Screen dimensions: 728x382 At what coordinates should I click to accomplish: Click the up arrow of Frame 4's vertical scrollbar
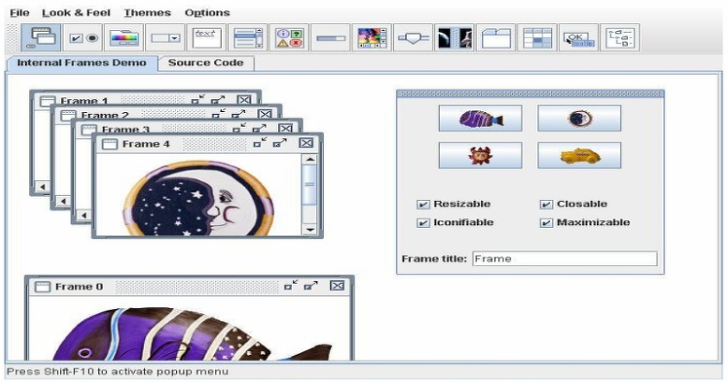(309, 159)
